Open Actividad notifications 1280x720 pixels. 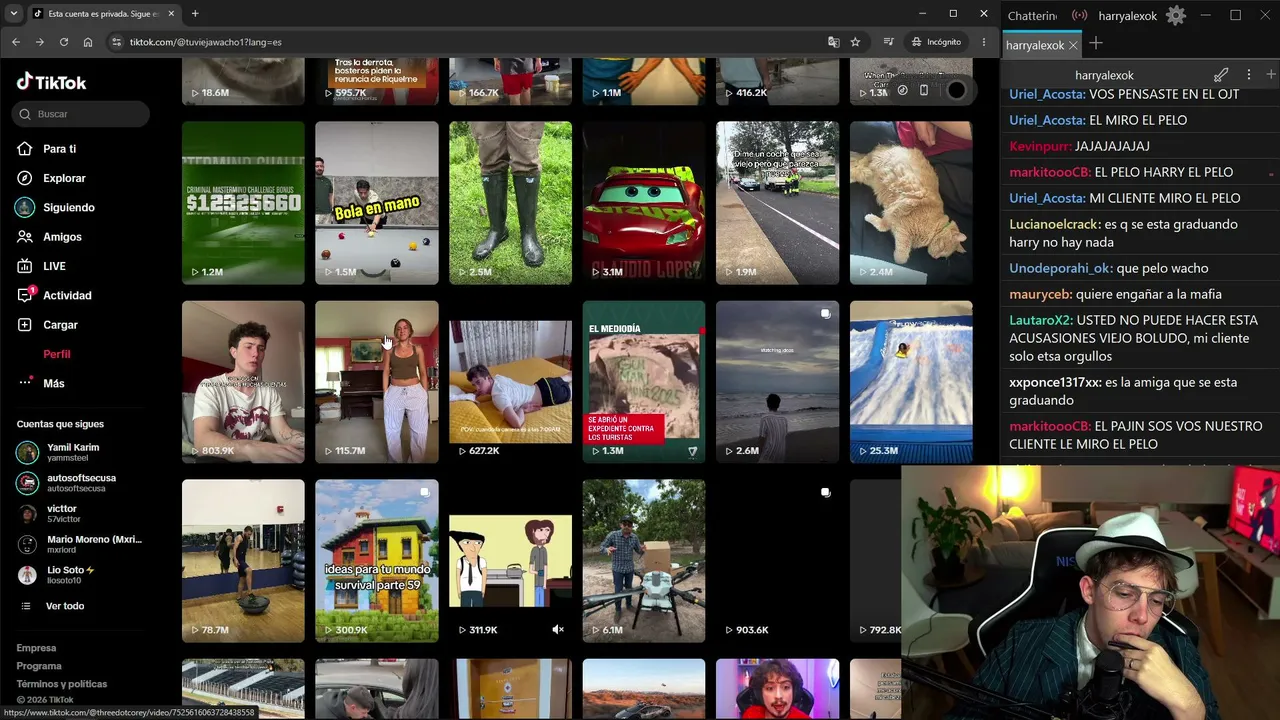(x=67, y=296)
